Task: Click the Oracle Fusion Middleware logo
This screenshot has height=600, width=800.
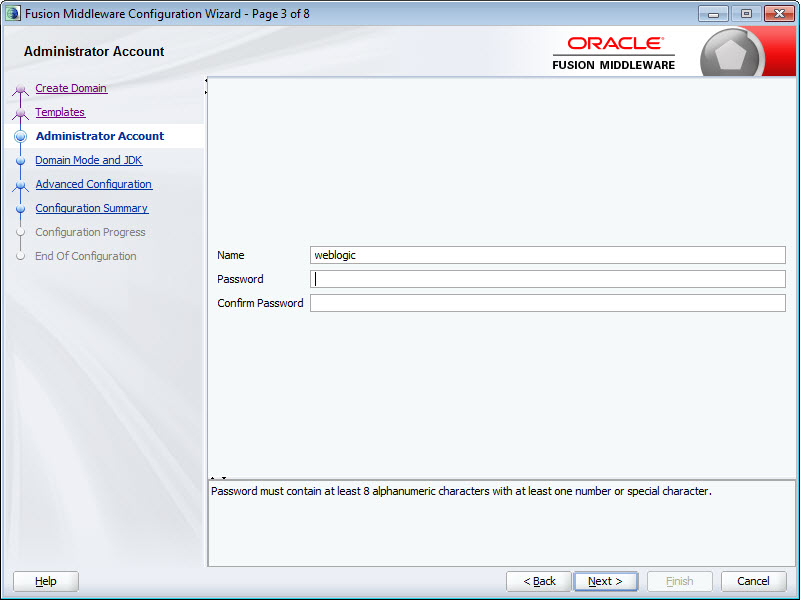Action: 614,54
